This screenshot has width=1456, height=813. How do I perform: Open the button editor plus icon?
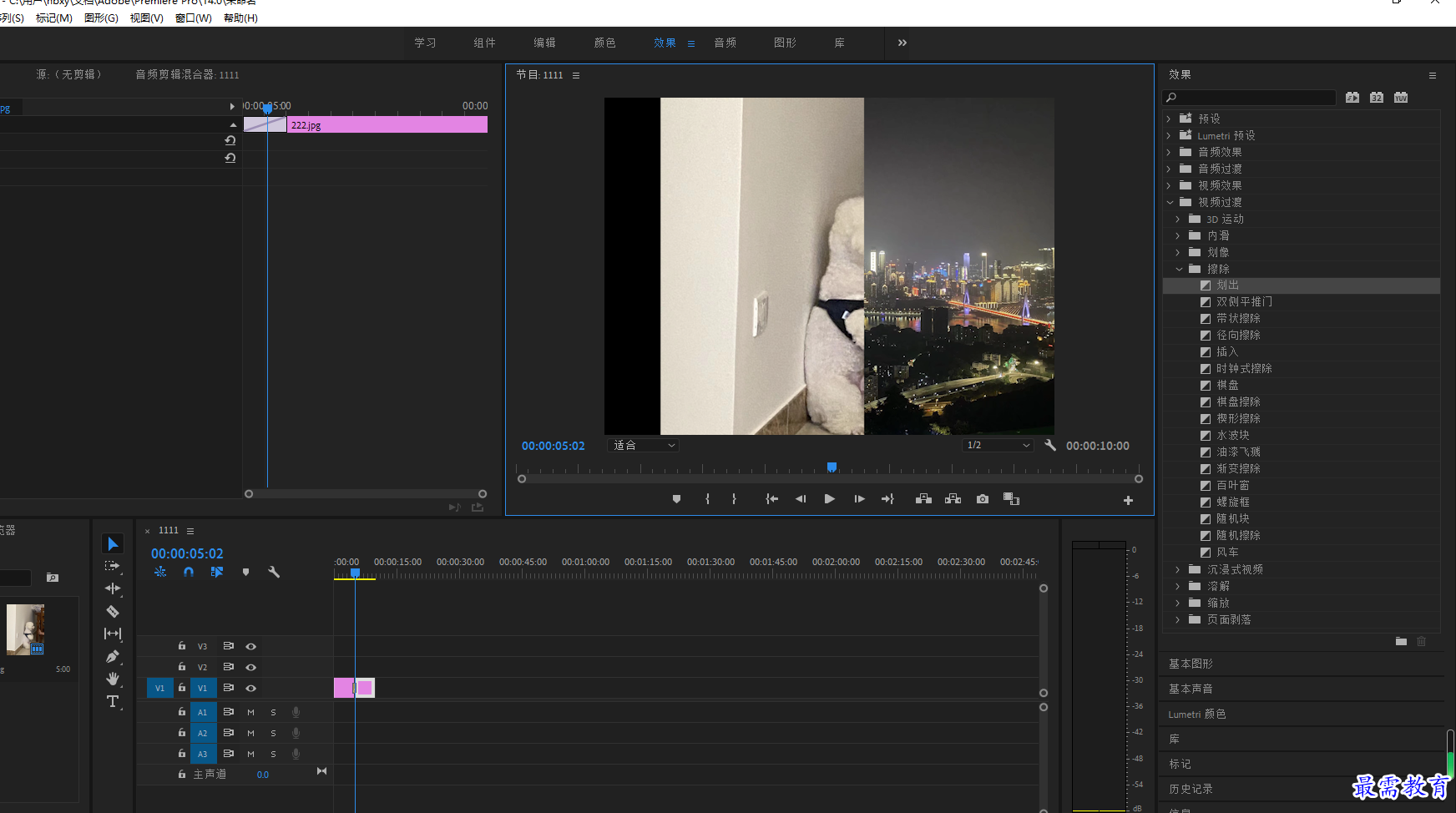(x=1128, y=500)
